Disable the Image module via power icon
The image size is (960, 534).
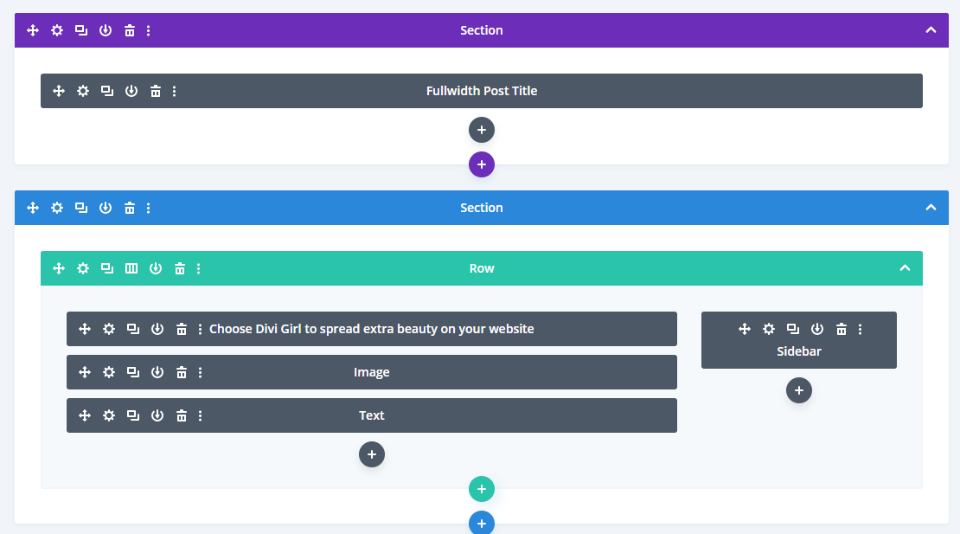[x=157, y=372]
